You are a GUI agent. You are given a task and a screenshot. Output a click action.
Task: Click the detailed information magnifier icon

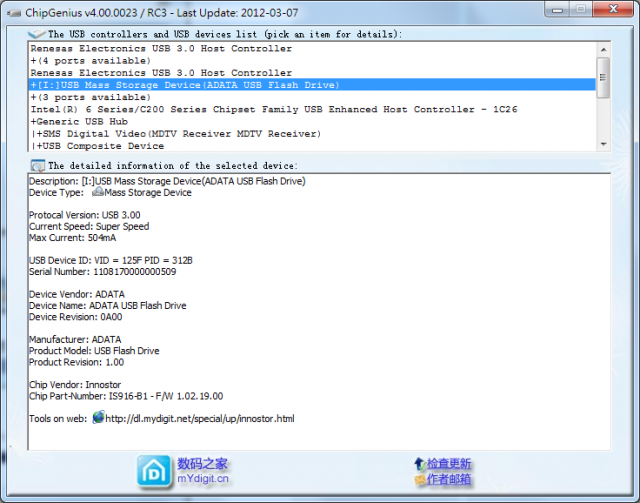pos(38,166)
